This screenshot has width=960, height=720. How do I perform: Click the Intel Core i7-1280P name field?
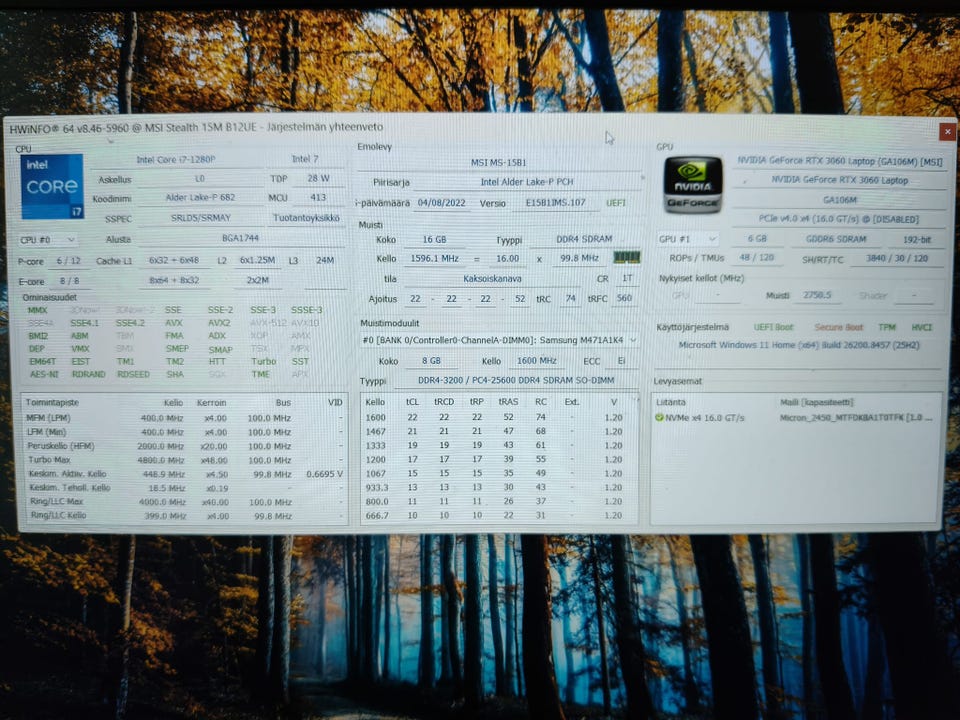point(176,159)
